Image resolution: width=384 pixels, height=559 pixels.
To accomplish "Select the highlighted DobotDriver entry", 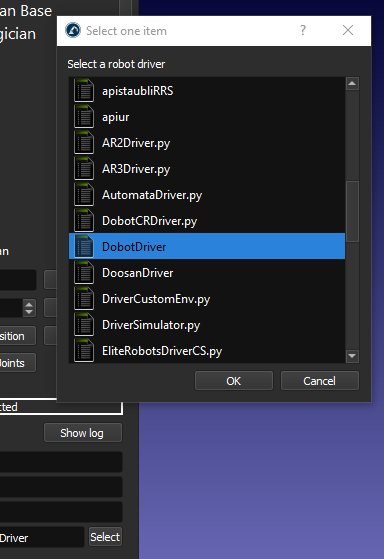I will pos(207,247).
